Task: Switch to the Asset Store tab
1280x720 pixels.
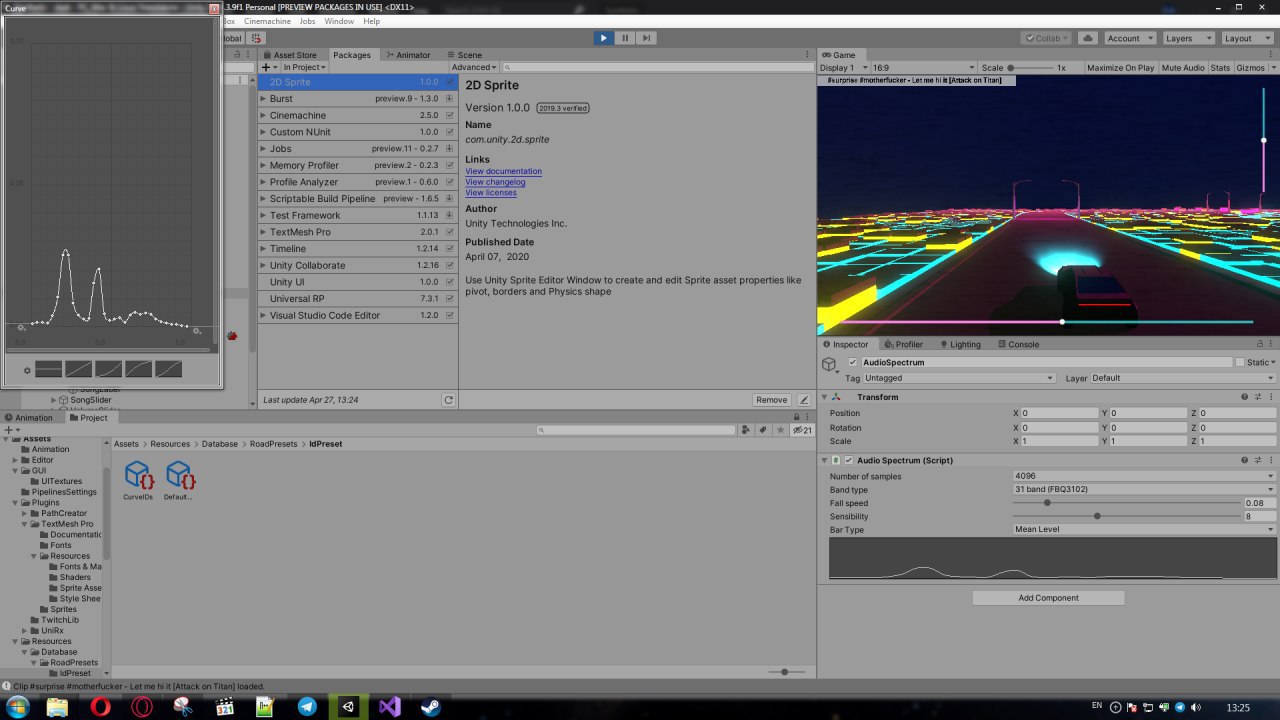Action: (x=291, y=55)
